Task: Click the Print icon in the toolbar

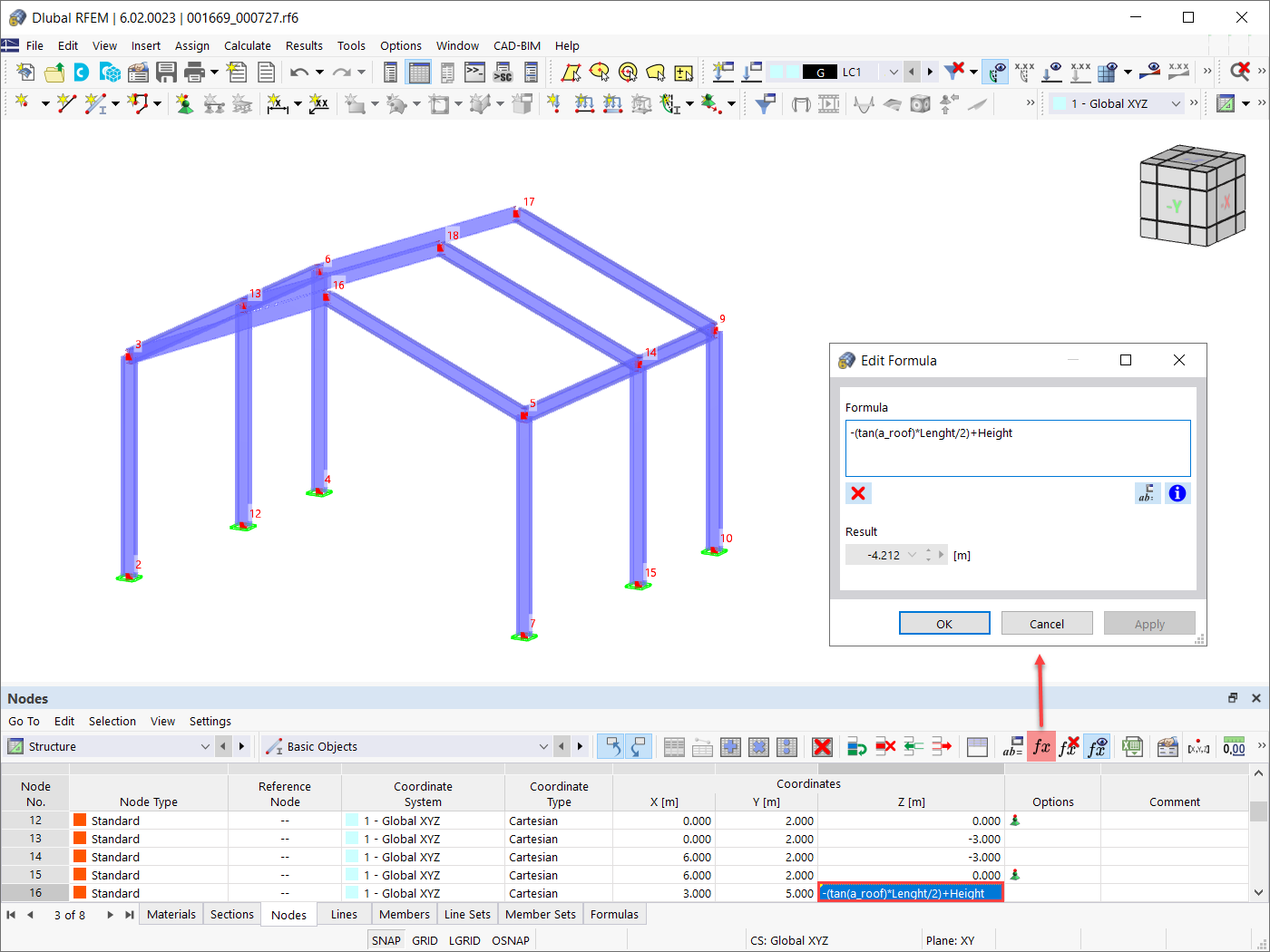Action: 194,72
